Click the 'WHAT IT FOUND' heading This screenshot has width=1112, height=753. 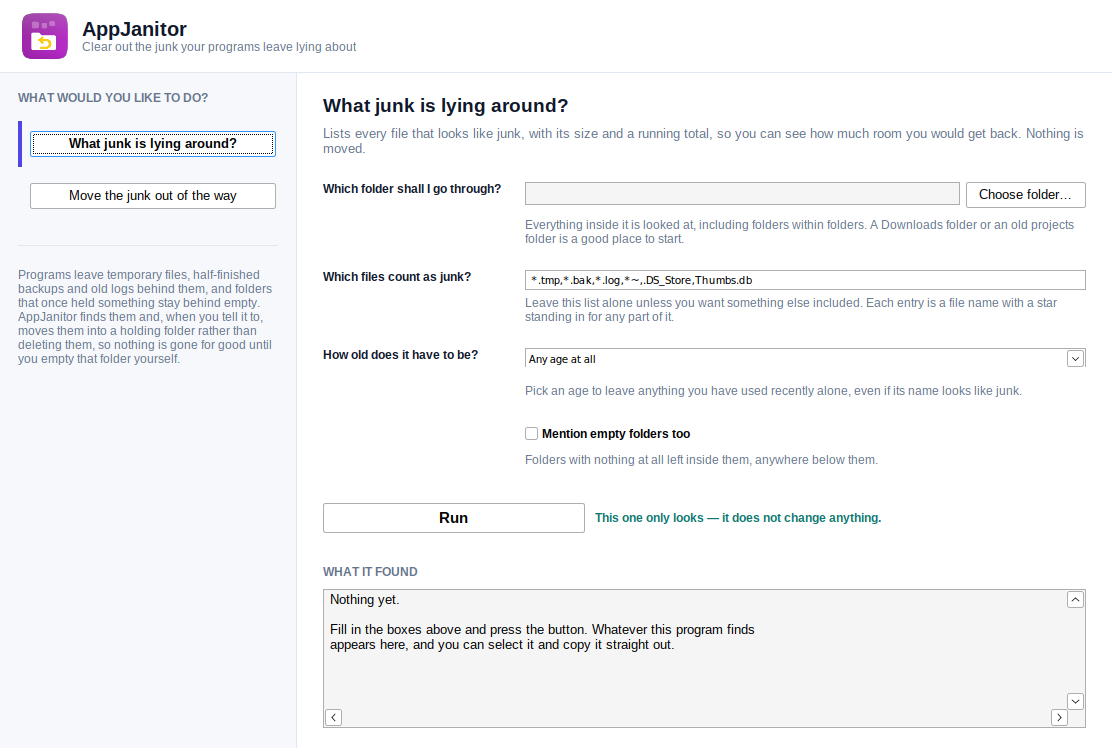tap(370, 572)
